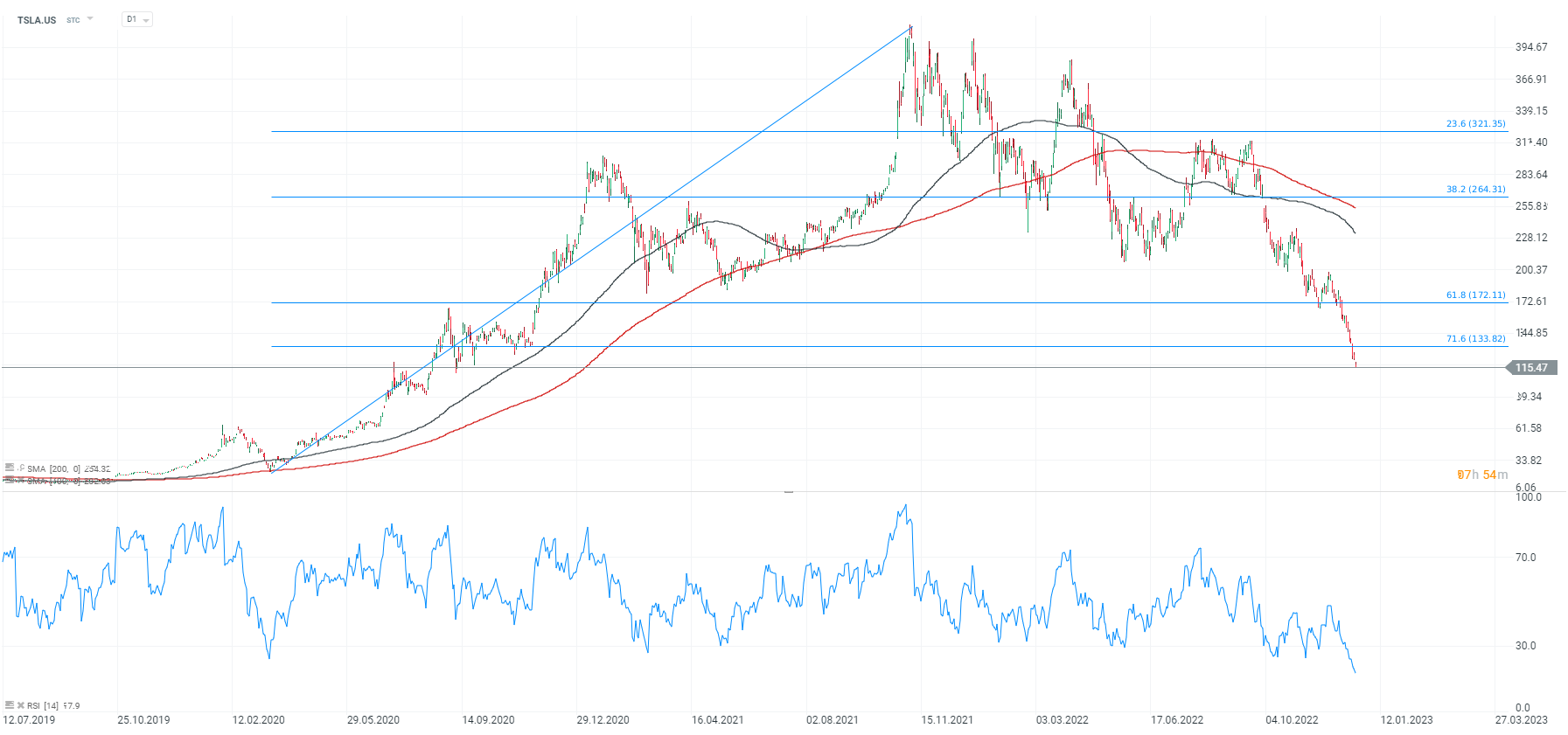
Task: Click the candle countdown timer 7h 54m
Action: 1482,475
